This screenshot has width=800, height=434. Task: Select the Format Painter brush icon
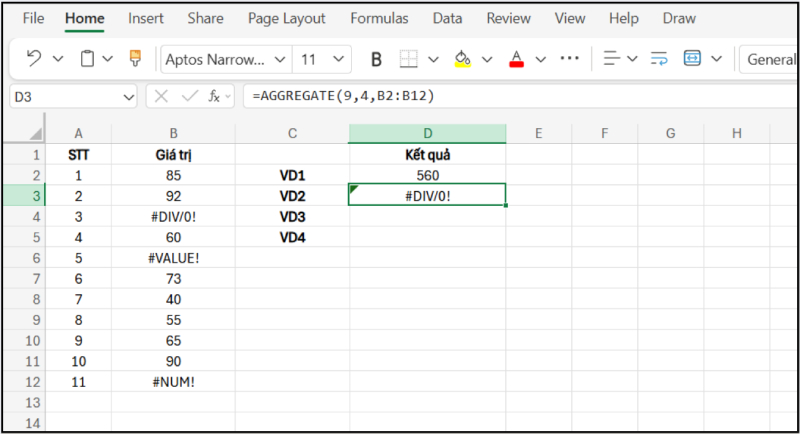pyautogui.click(x=135, y=58)
